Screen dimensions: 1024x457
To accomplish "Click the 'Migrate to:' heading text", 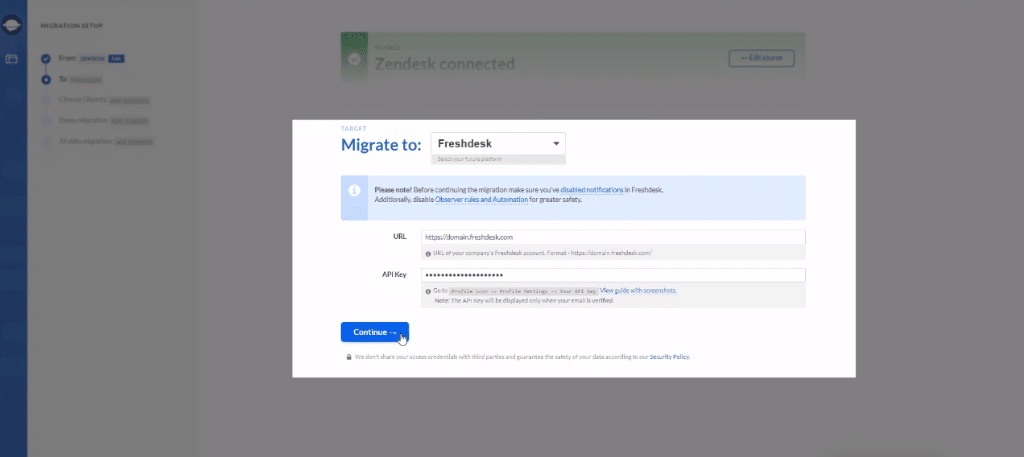I will click(x=381, y=145).
